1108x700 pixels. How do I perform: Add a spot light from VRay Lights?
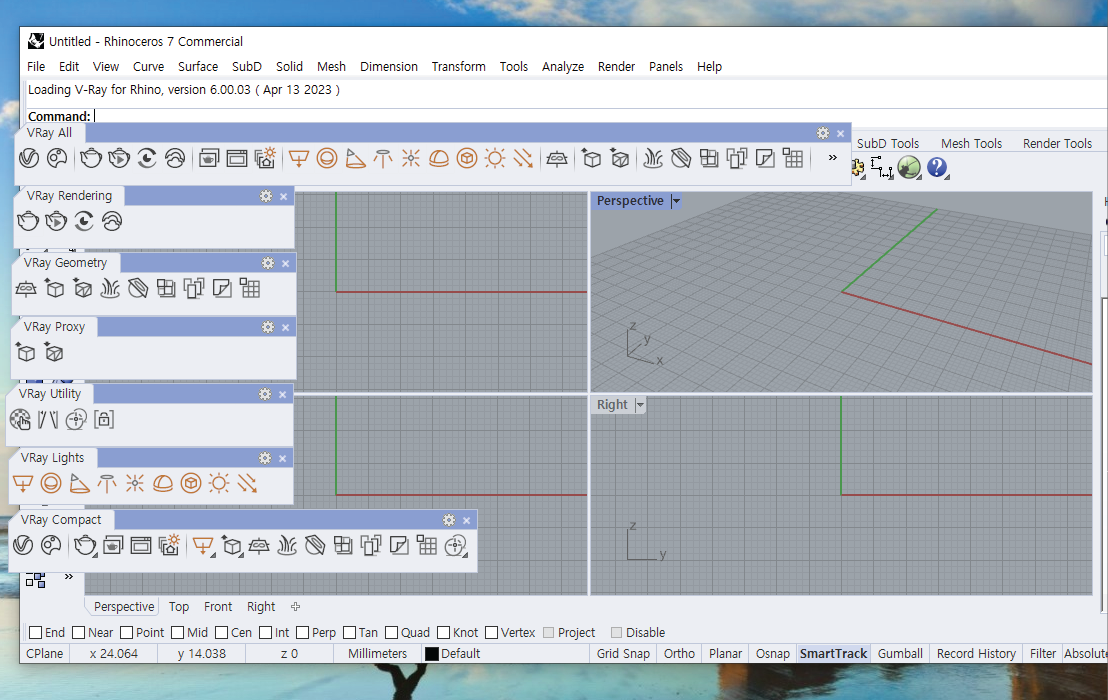(x=79, y=483)
